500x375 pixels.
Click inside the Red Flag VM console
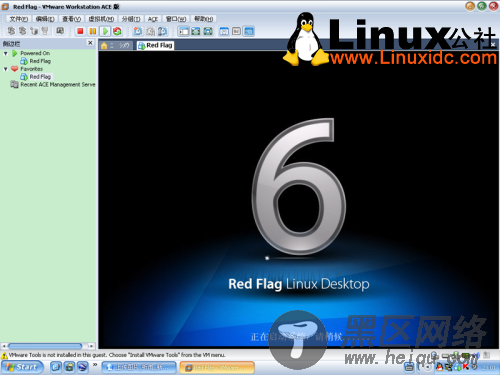tap(299, 199)
